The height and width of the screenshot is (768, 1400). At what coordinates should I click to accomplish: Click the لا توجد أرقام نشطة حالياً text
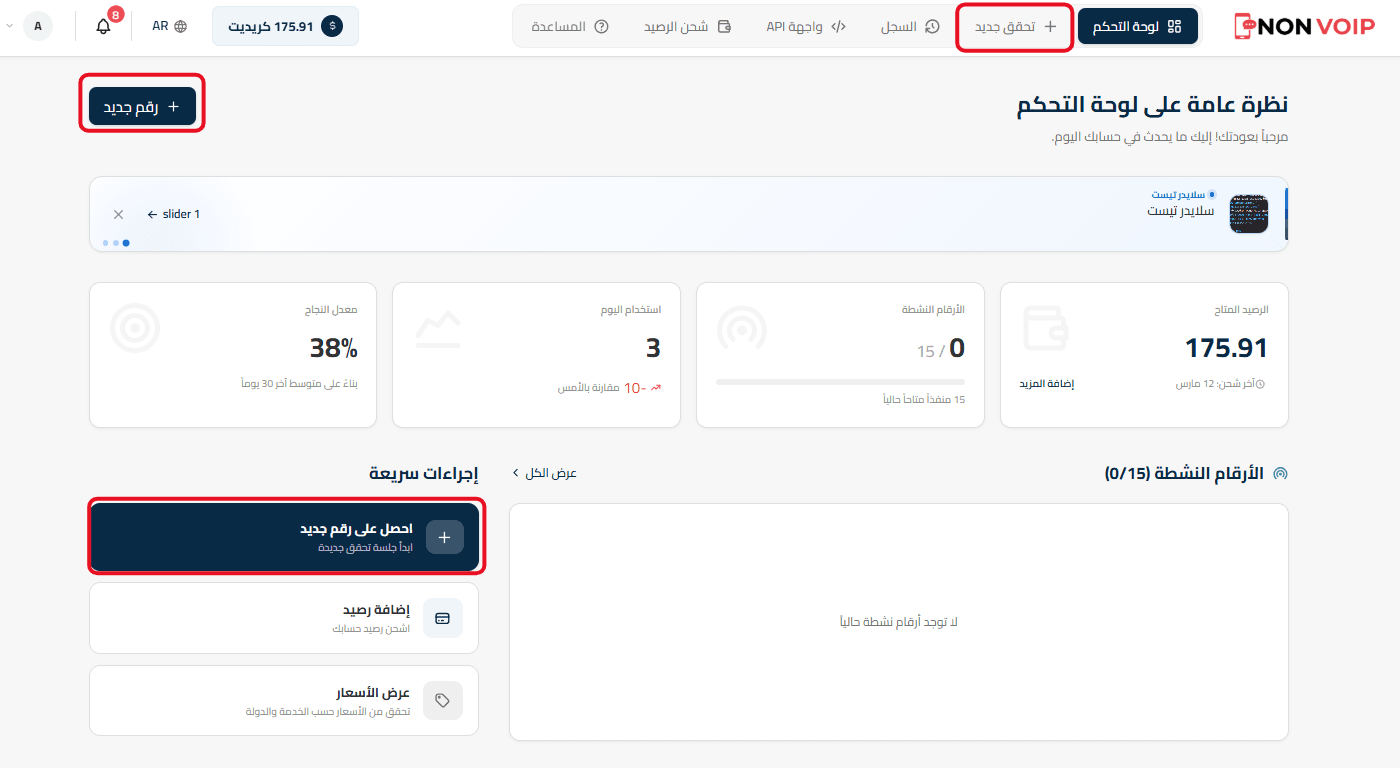click(899, 622)
